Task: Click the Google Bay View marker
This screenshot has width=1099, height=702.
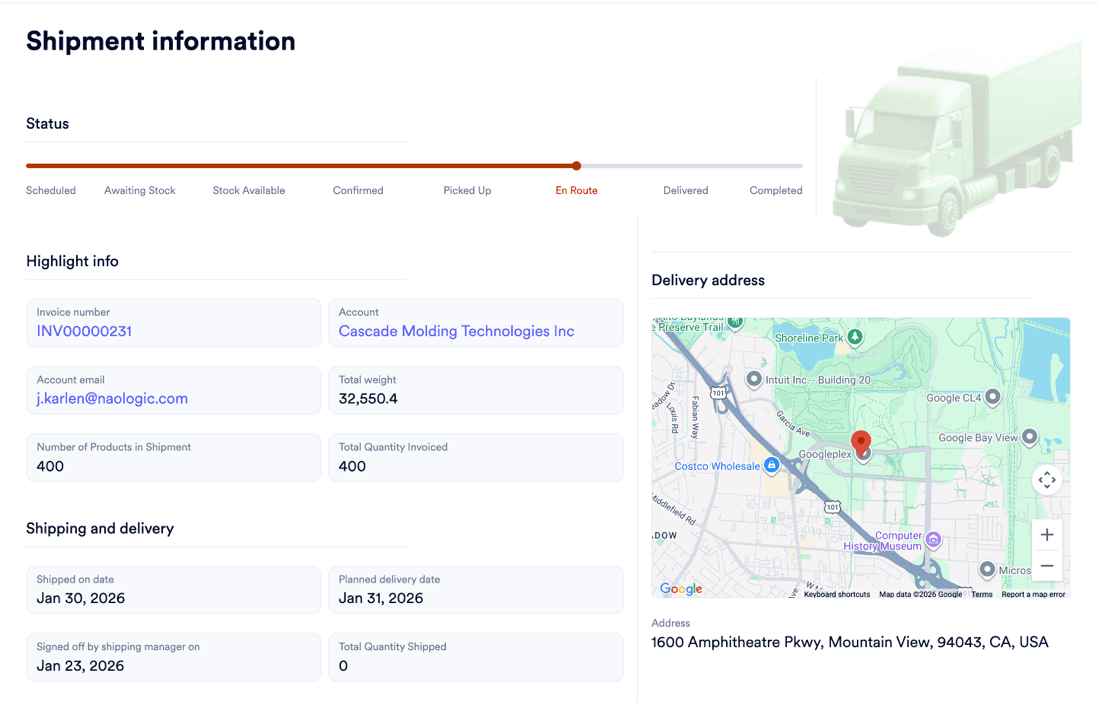Action: pos(1029,436)
